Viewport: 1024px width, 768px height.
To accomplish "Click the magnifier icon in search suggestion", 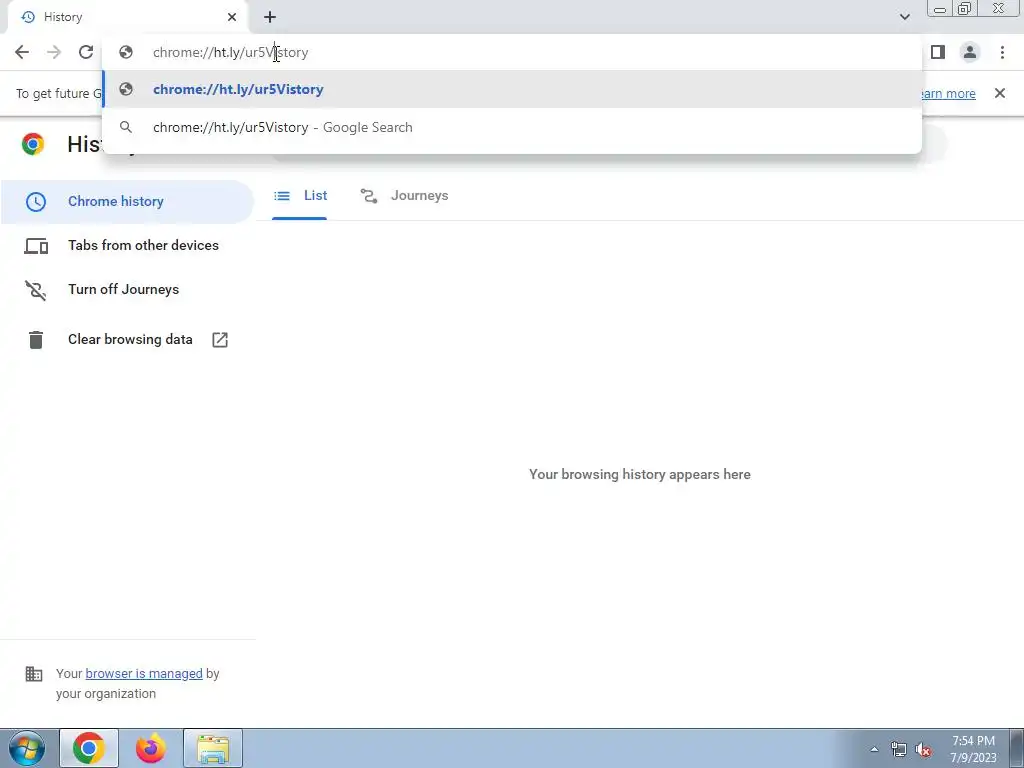I will [x=126, y=127].
